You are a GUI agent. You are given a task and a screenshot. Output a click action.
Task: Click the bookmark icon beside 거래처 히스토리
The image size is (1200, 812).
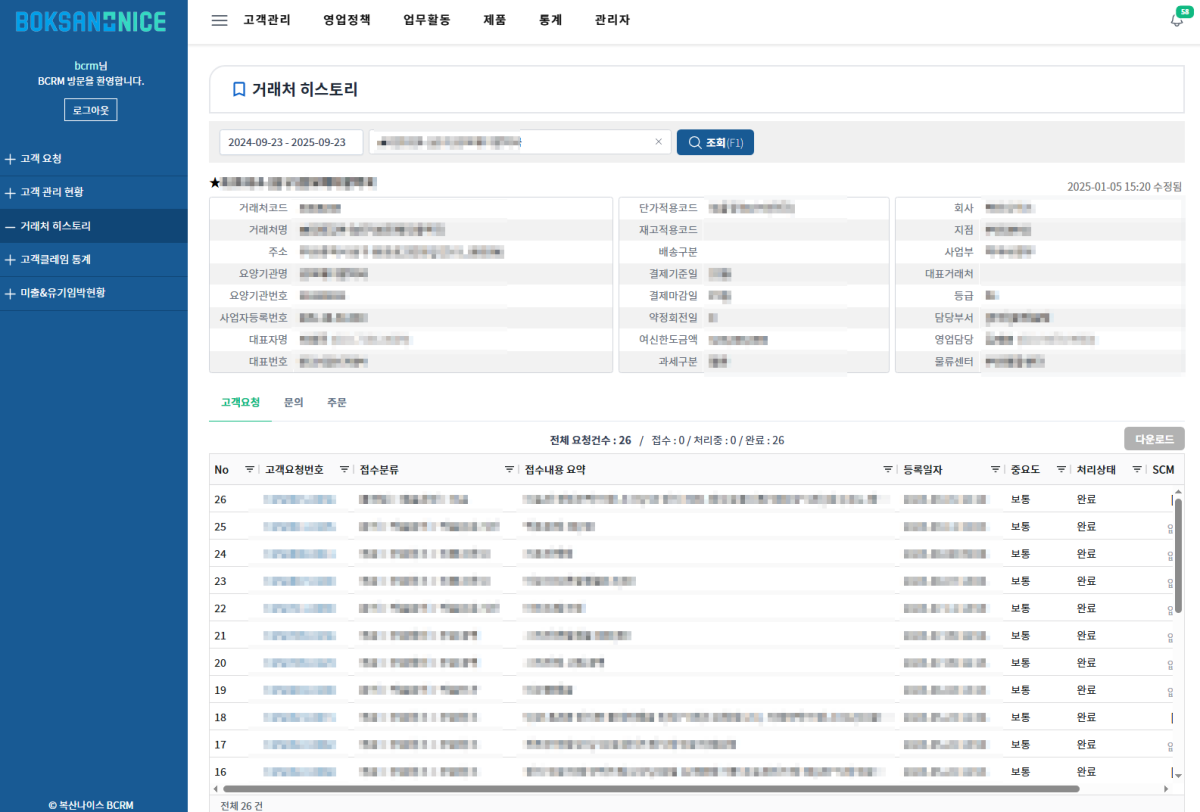(238, 90)
